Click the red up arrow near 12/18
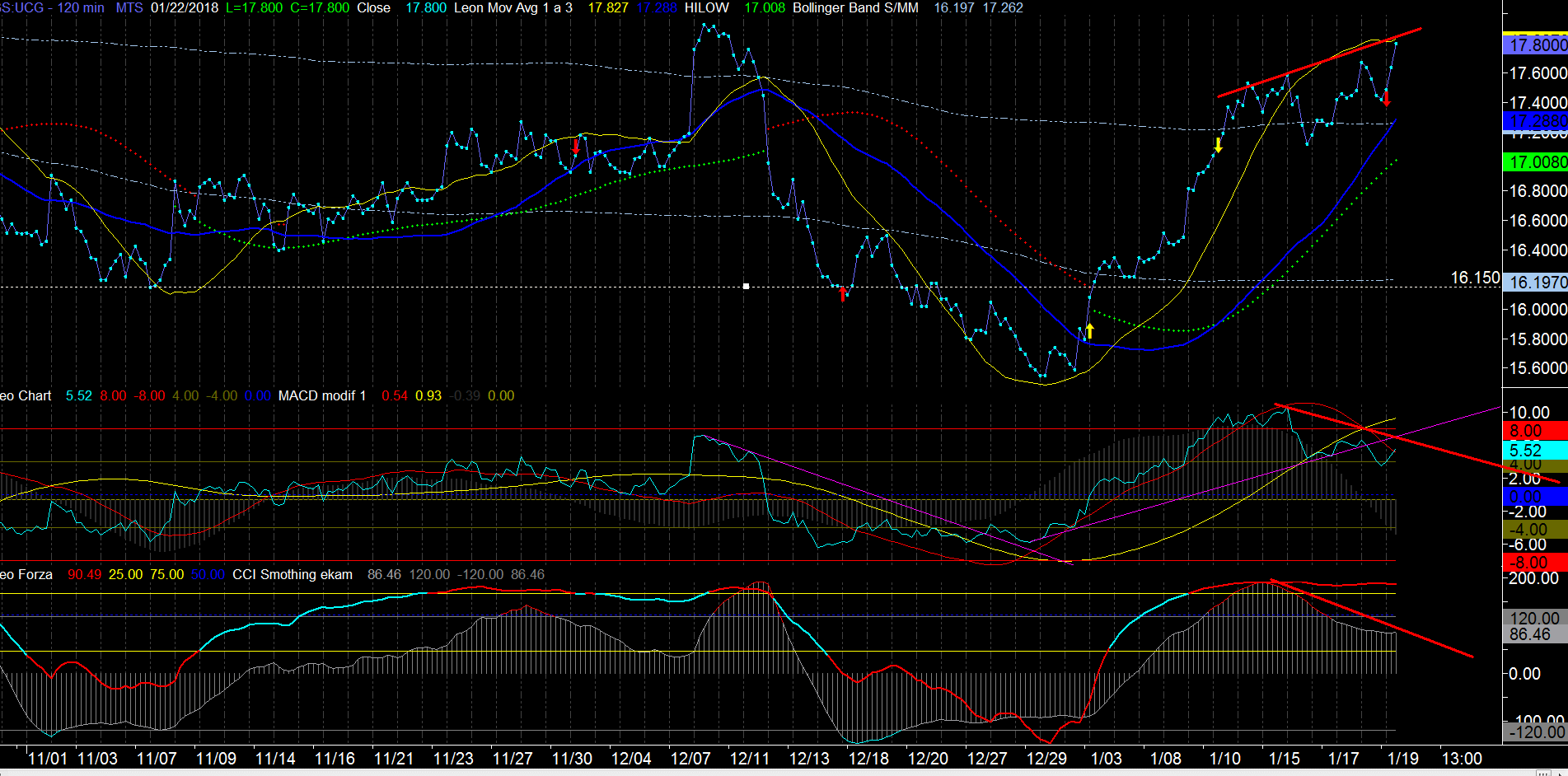The image size is (1568, 776). pos(842,293)
